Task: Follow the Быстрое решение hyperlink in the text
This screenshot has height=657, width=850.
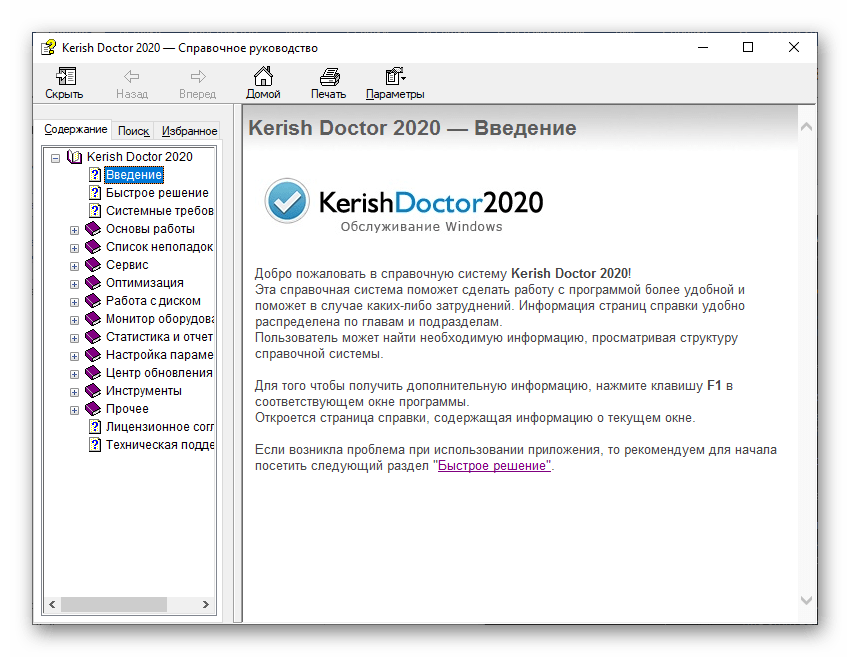Action: pos(494,466)
